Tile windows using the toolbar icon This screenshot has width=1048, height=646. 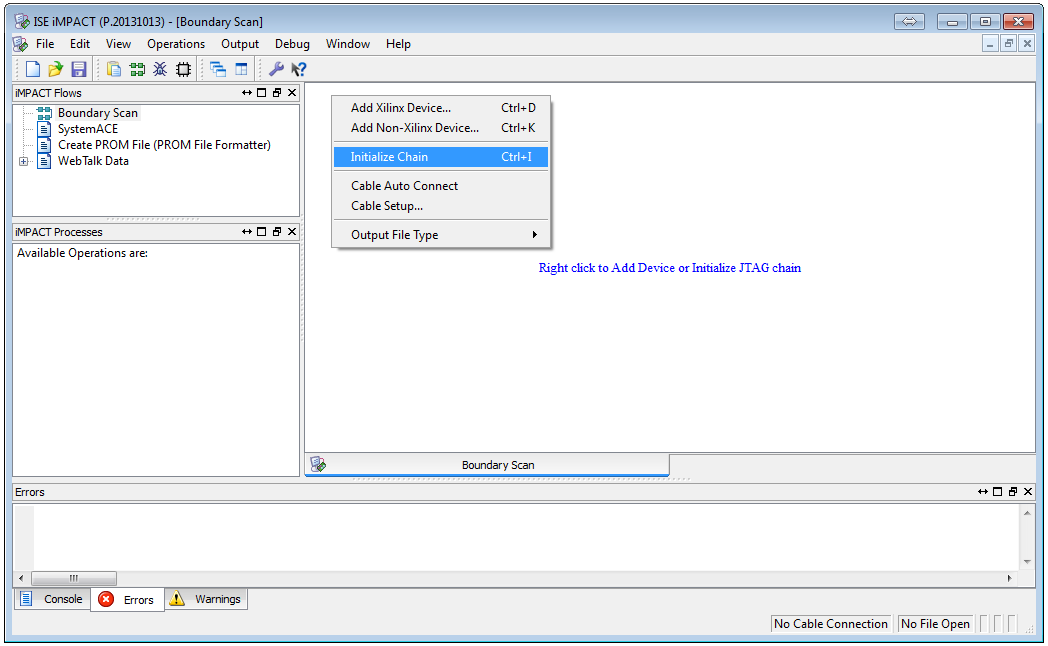(x=241, y=69)
